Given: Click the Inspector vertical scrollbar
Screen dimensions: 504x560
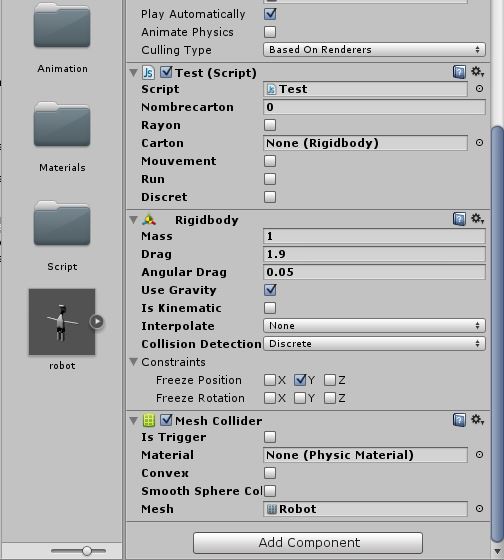Looking at the screenshot, I should point(497,334).
